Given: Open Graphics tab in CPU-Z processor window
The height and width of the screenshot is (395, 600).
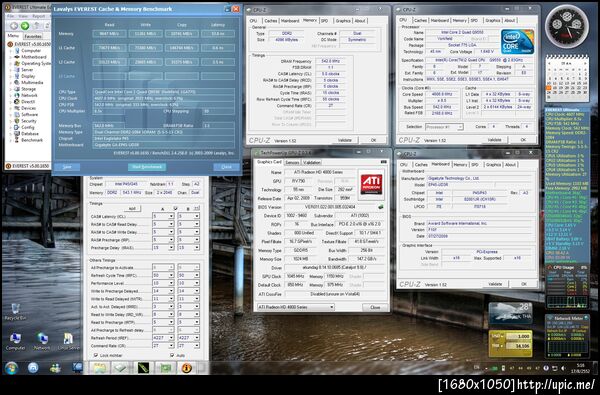Looking at the screenshot, I should [x=492, y=20].
